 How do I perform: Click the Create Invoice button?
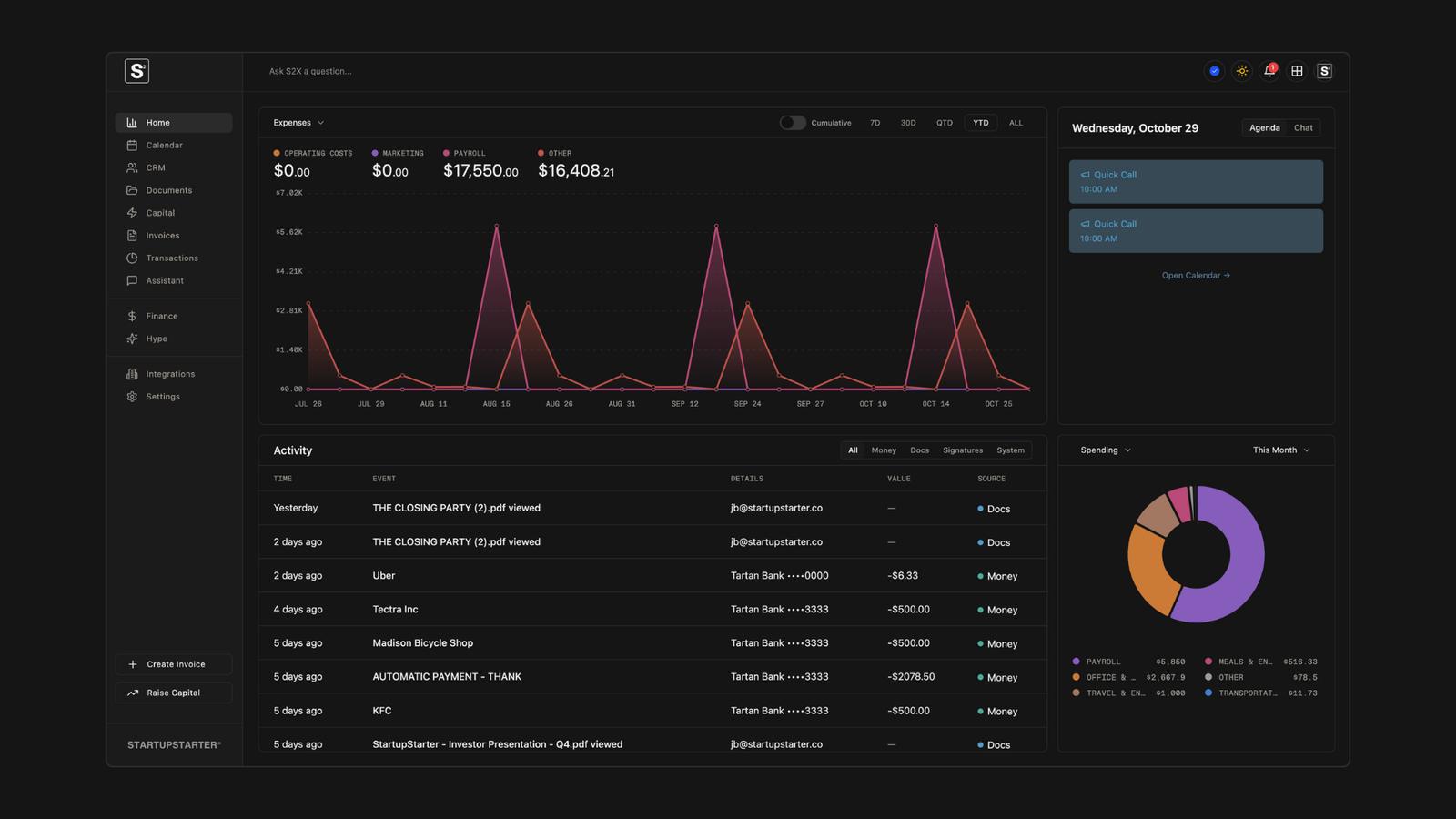click(x=174, y=664)
